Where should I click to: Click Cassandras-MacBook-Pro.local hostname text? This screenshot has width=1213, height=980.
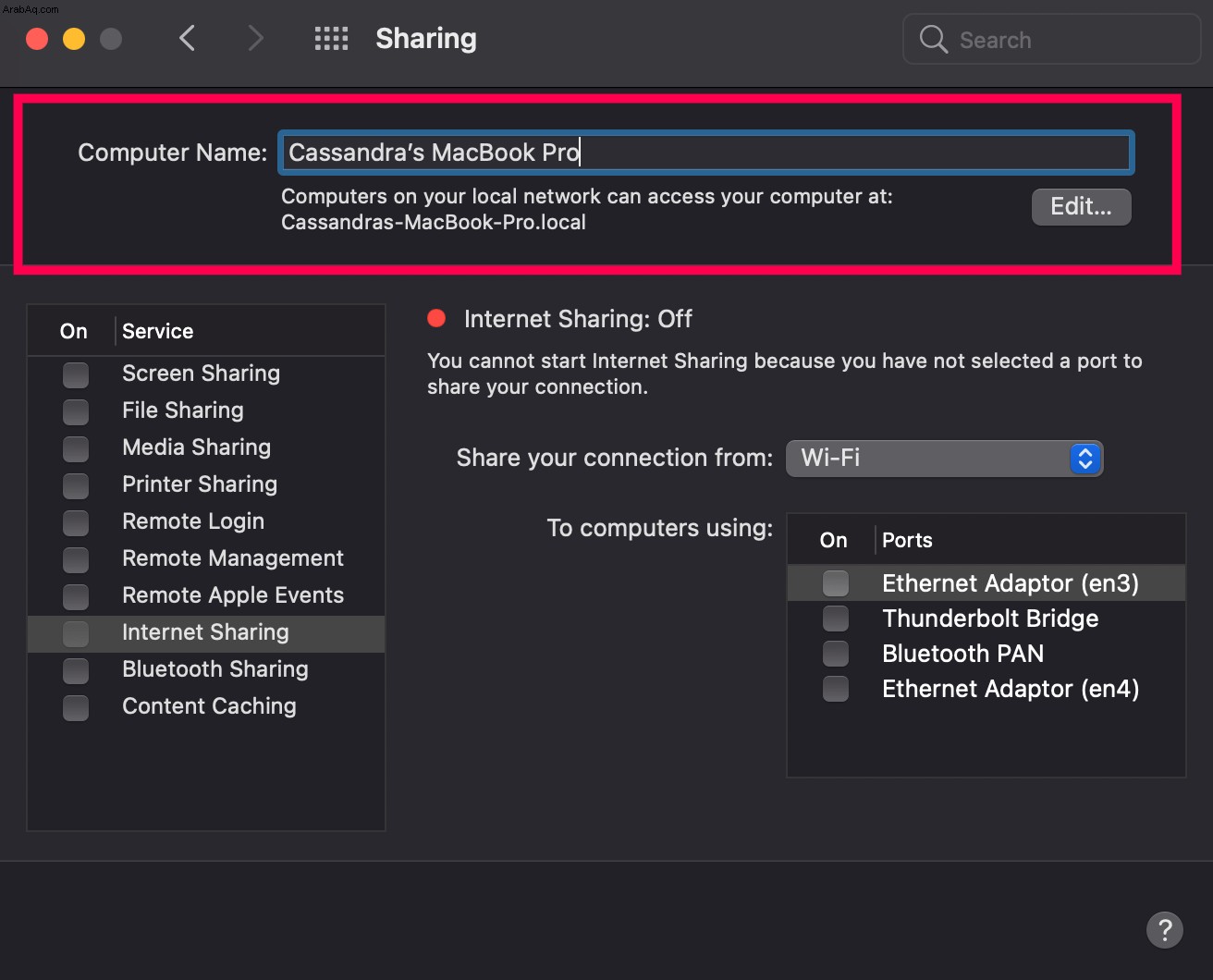click(x=434, y=222)
